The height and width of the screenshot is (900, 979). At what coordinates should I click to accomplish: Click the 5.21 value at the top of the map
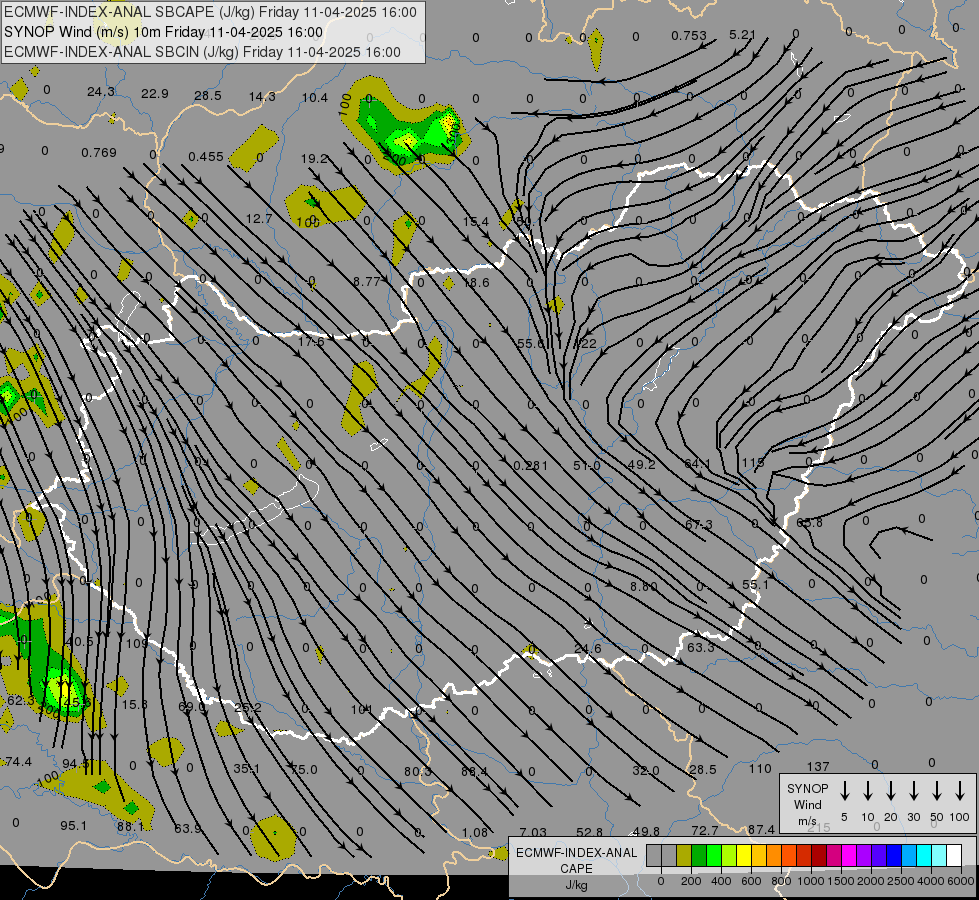[x=742, y=35]
